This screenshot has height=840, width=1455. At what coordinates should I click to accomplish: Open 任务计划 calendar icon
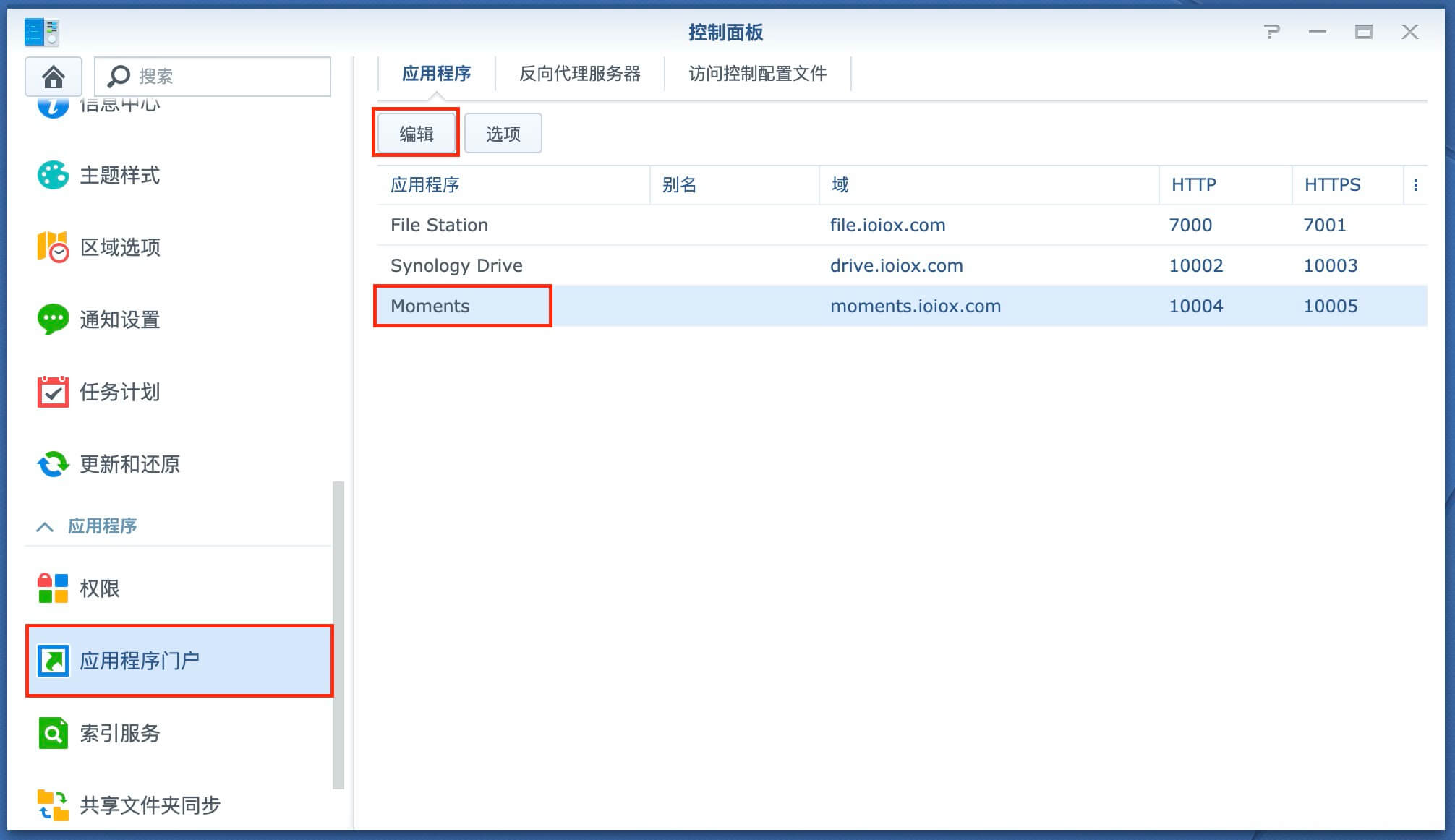pyautogui.click(x=53, y=392)
